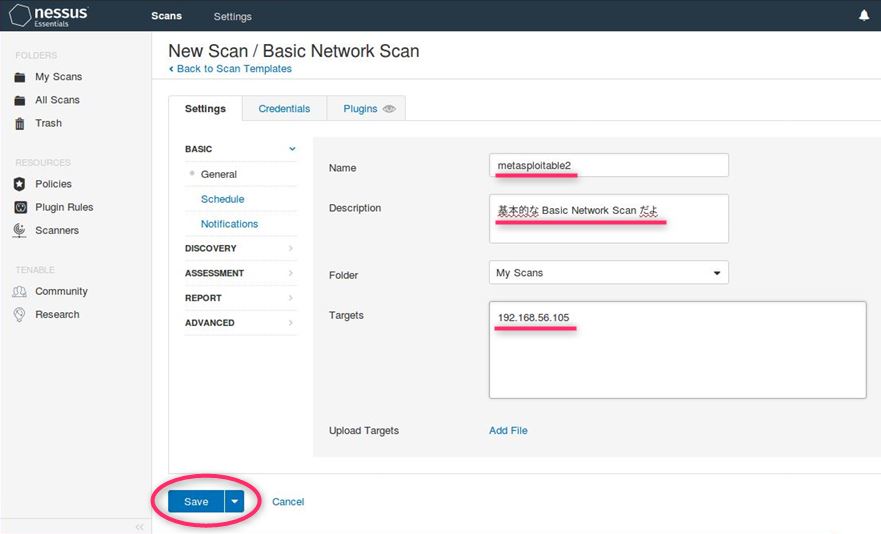The width and height of the screenshot is (881, 534).
Task: Click the All Scans folder icon
Action: (20, 100)
